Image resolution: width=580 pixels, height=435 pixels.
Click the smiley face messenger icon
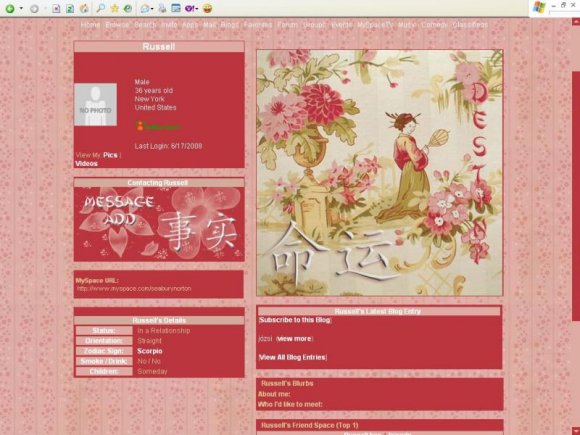(x=208, y=8)
